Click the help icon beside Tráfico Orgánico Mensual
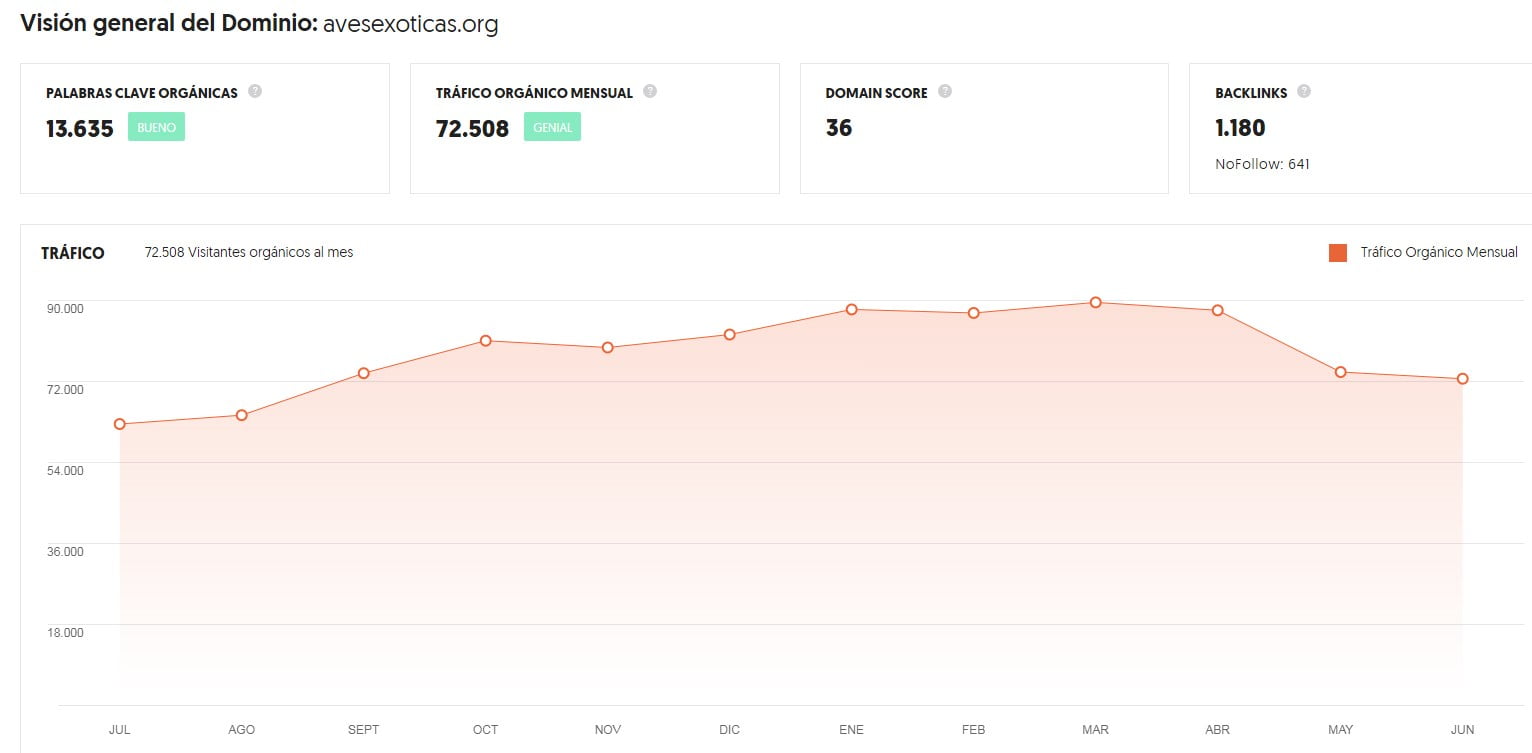The width and height of the screenshot is (1532, 753). pos(650,91)
